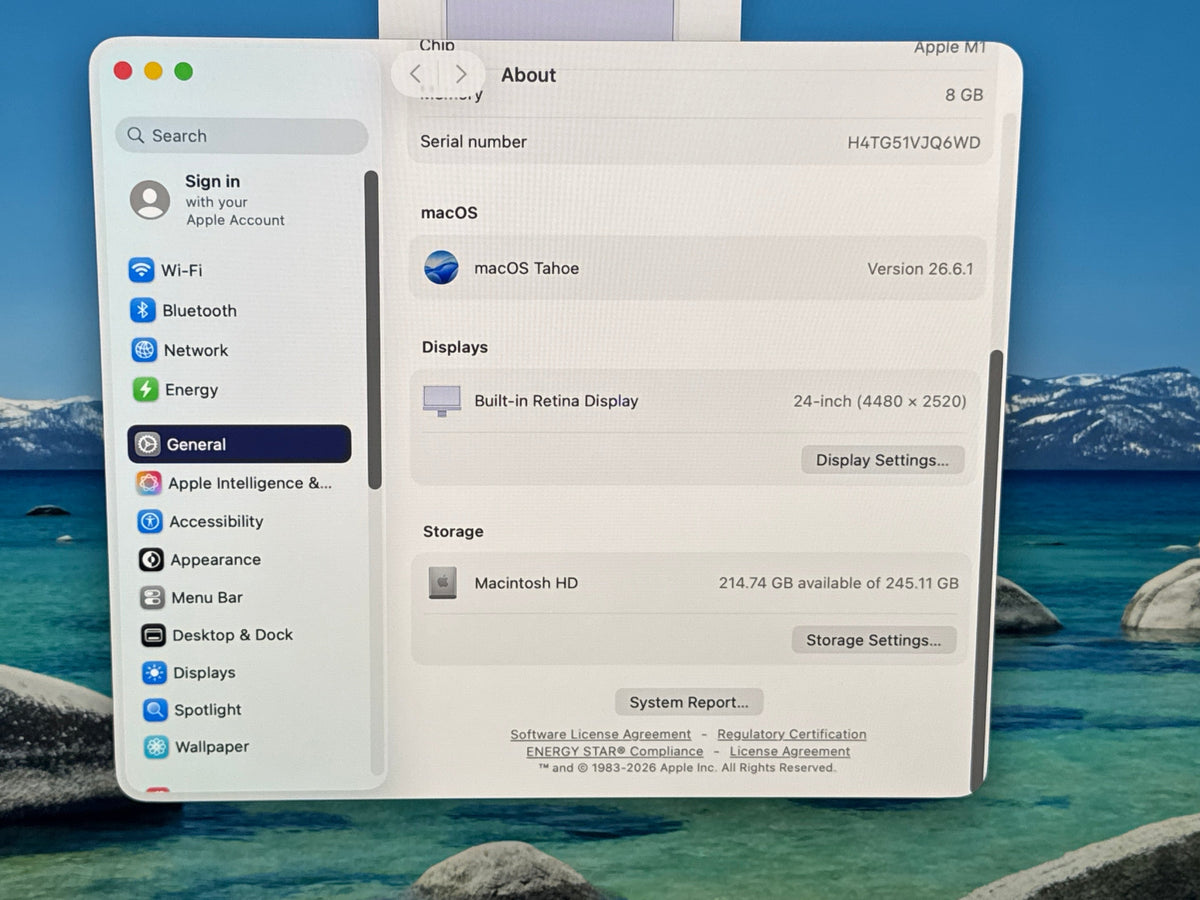Select the Accessibility icon in sidebar
This screenshot has width=1200, height=900.
coord(150,521)
